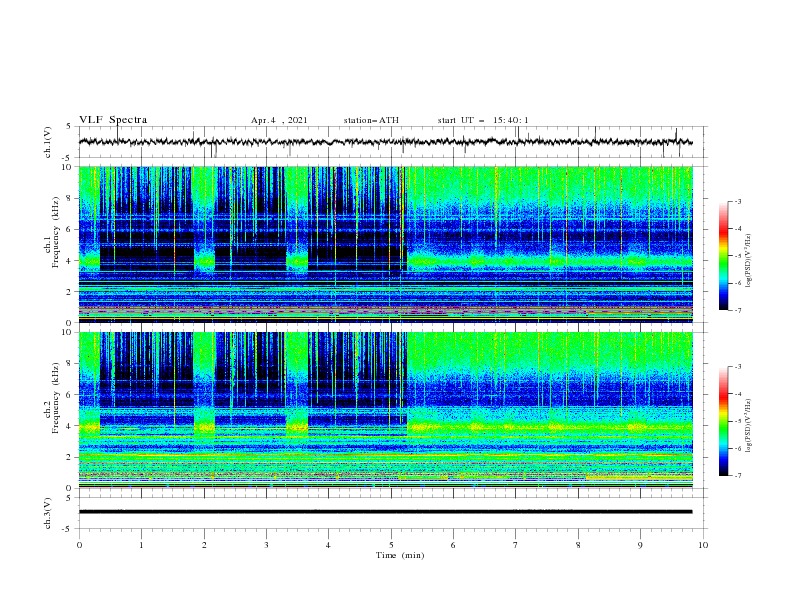Image resolution: width=792 pixels, height=612 pixels.
Task: Click the ch.1 voltage waveform trace
Action: point(385,142)
